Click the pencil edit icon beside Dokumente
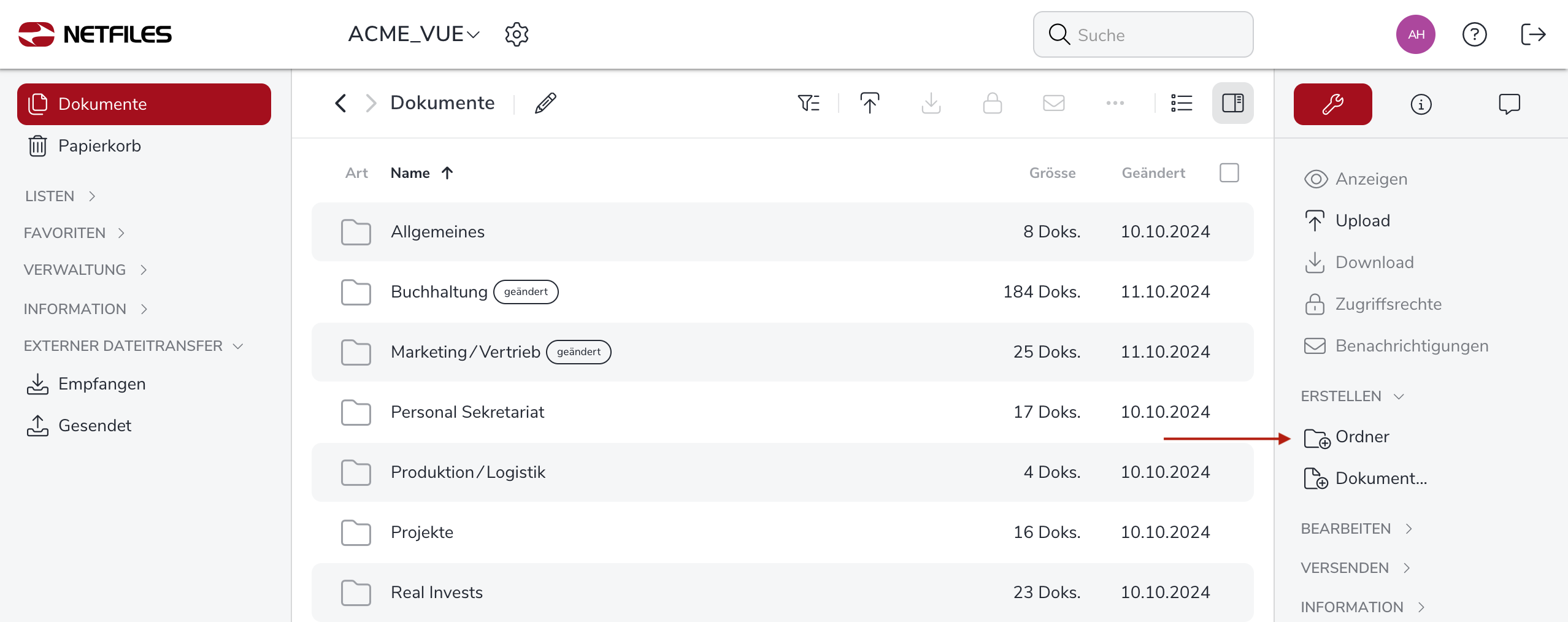 (x=545, y=103)
